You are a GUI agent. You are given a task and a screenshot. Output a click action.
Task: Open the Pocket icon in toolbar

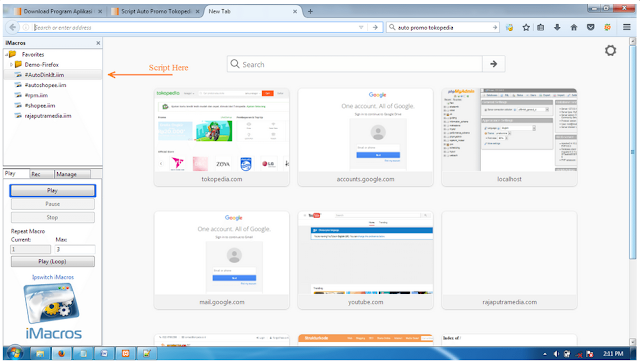pos(591,27)
